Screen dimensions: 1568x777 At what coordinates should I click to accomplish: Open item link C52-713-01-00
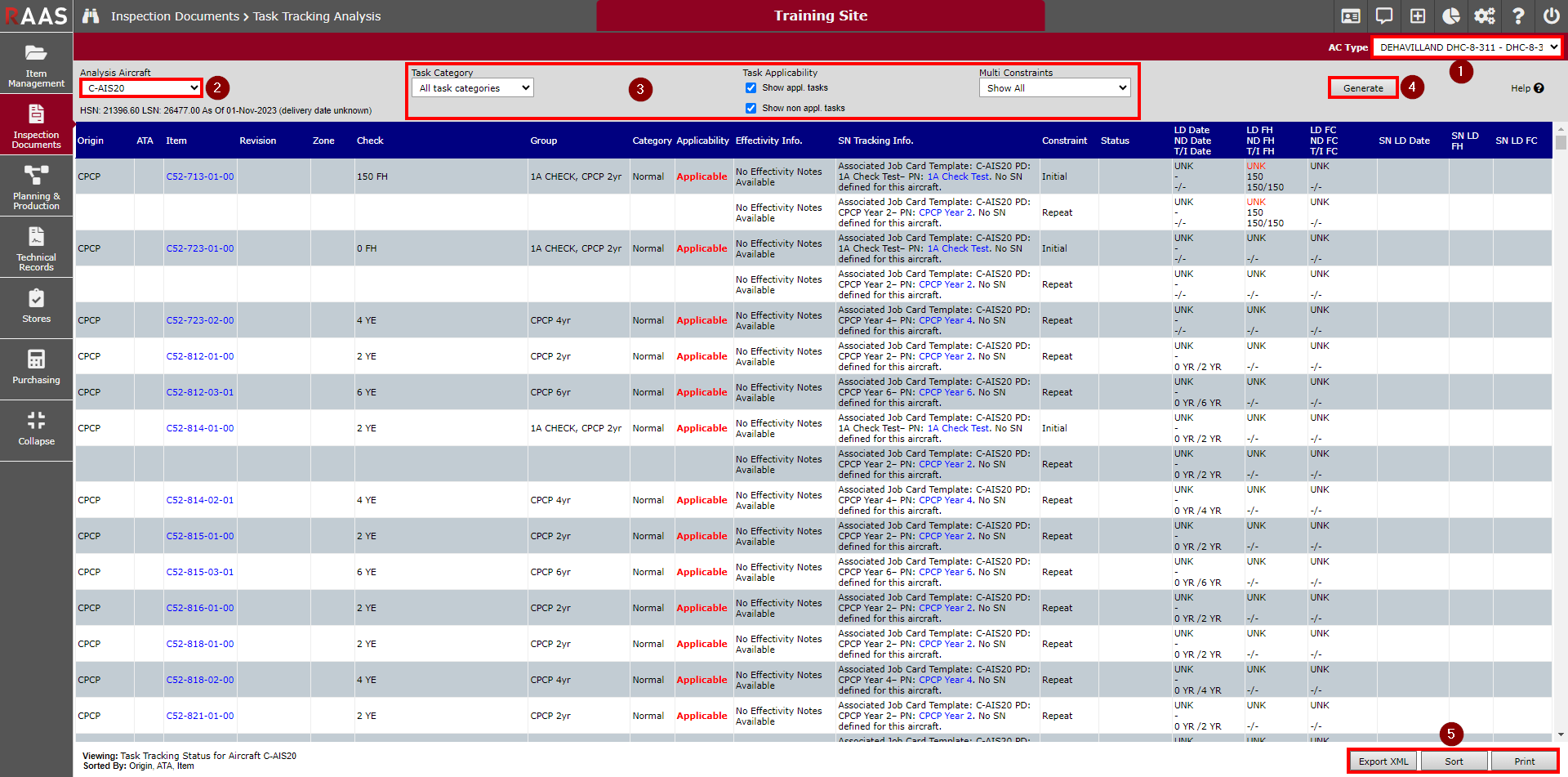pos(200,176)
